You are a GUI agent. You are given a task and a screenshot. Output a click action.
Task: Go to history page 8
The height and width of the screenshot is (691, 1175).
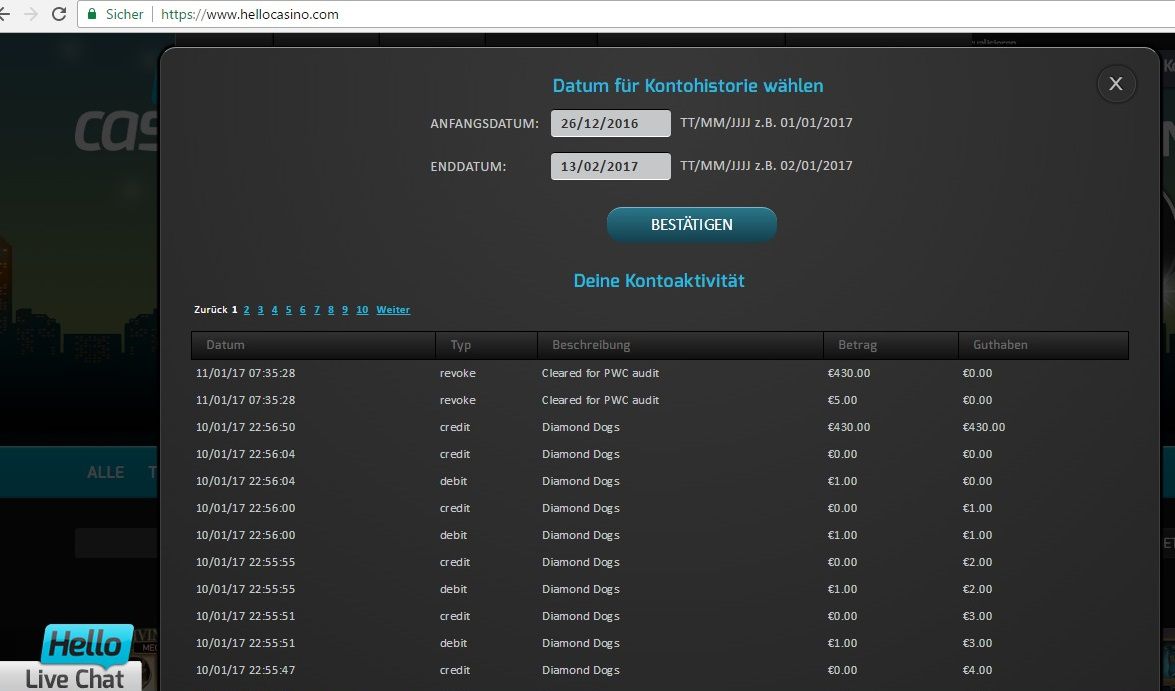(x=330, y=310)
